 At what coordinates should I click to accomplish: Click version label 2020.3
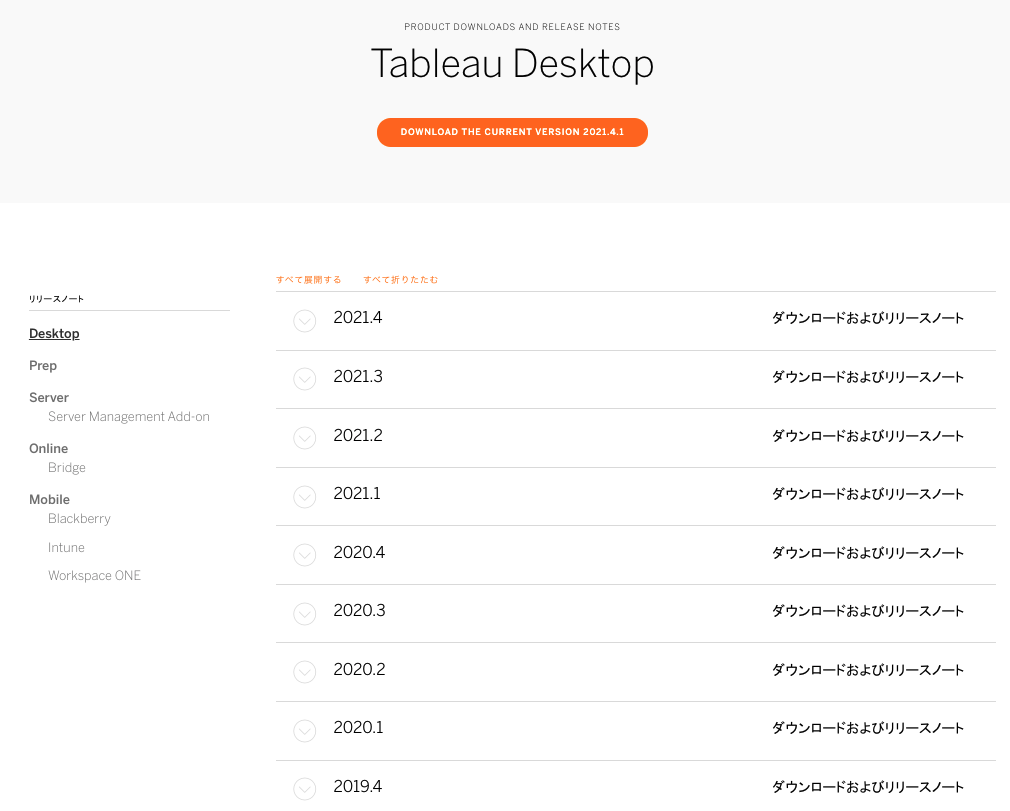[359, 611]
